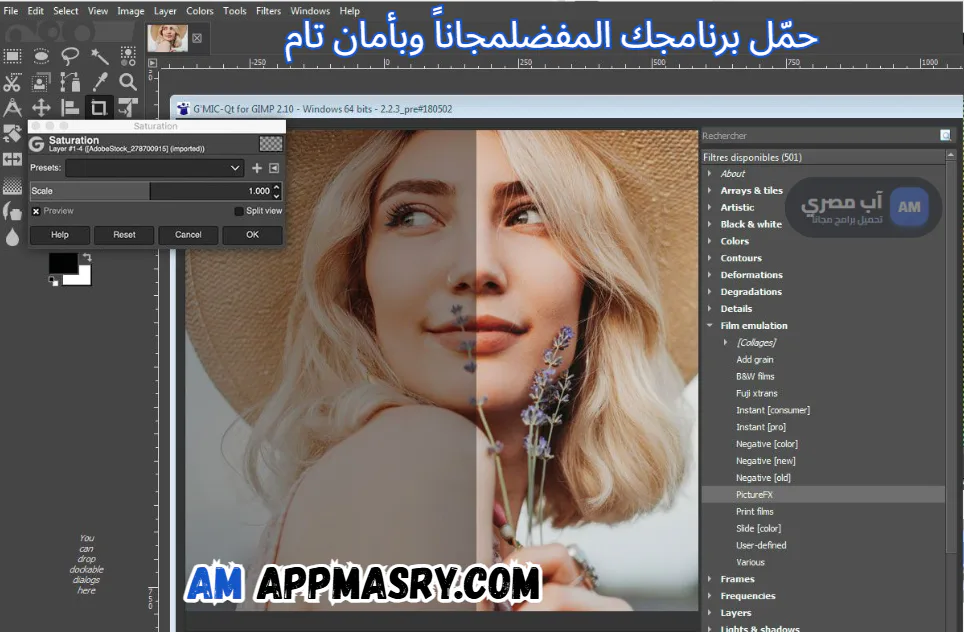Select the Free Select lasso tool
Viewport: 964px width, 632px height.
point(70,57)
